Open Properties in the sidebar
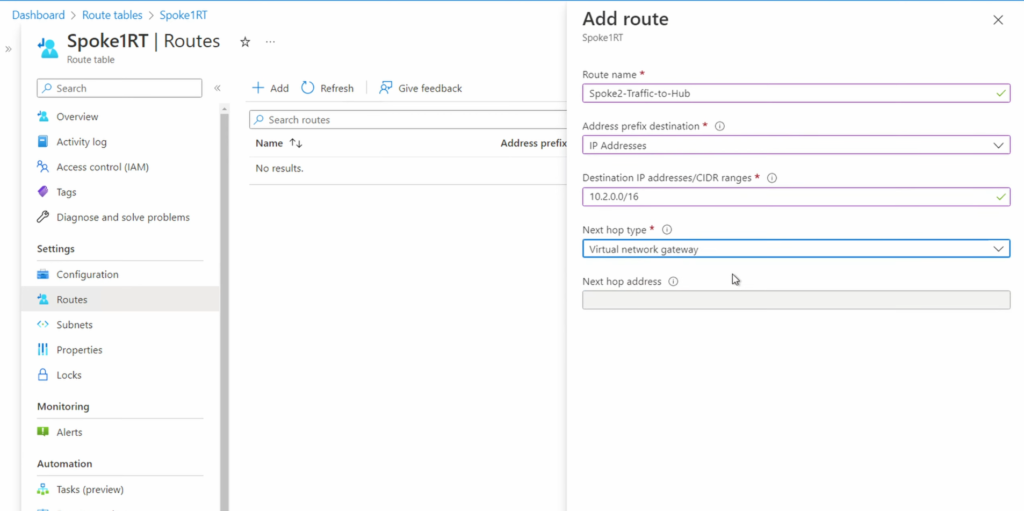 click(79, 350)
